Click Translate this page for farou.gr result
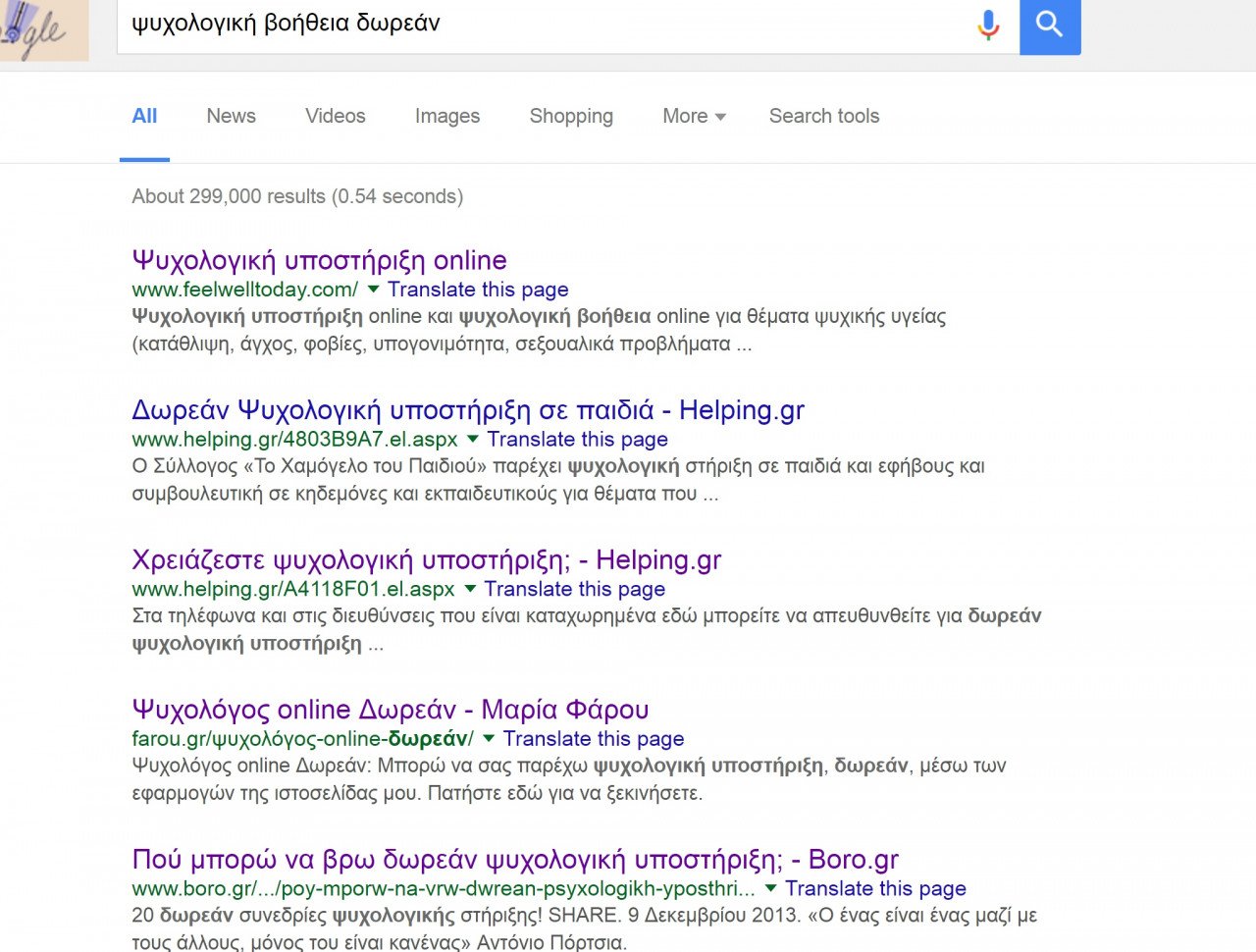Viewport: 1256px width, 952px height. [594, 738]
